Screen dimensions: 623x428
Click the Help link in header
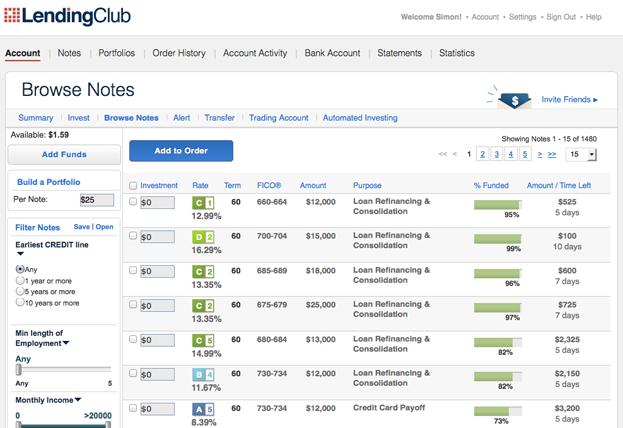click(x=594, y=17)
